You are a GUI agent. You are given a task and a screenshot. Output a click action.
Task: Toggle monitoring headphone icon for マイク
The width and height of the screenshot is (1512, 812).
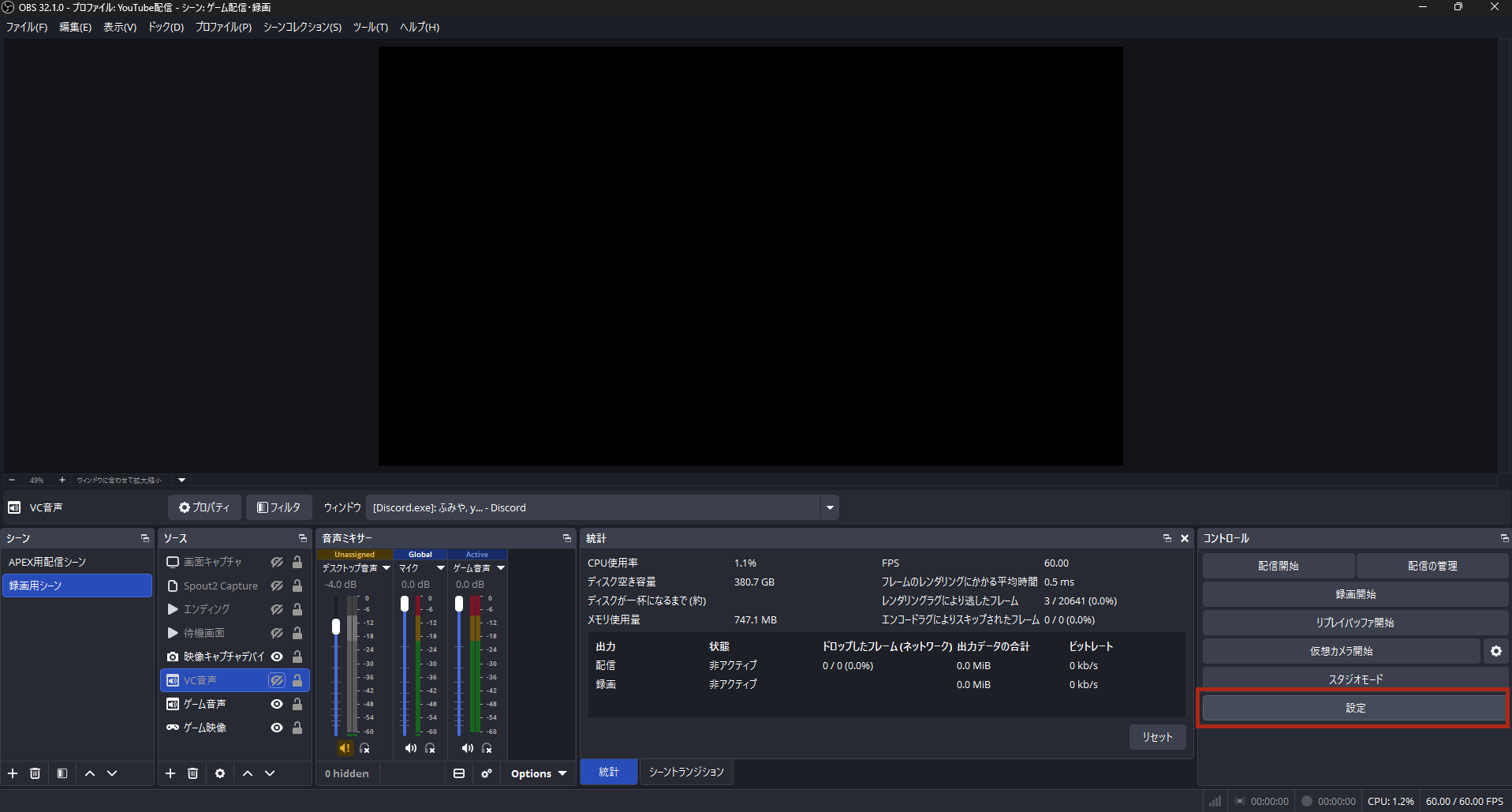pos(430,748)
